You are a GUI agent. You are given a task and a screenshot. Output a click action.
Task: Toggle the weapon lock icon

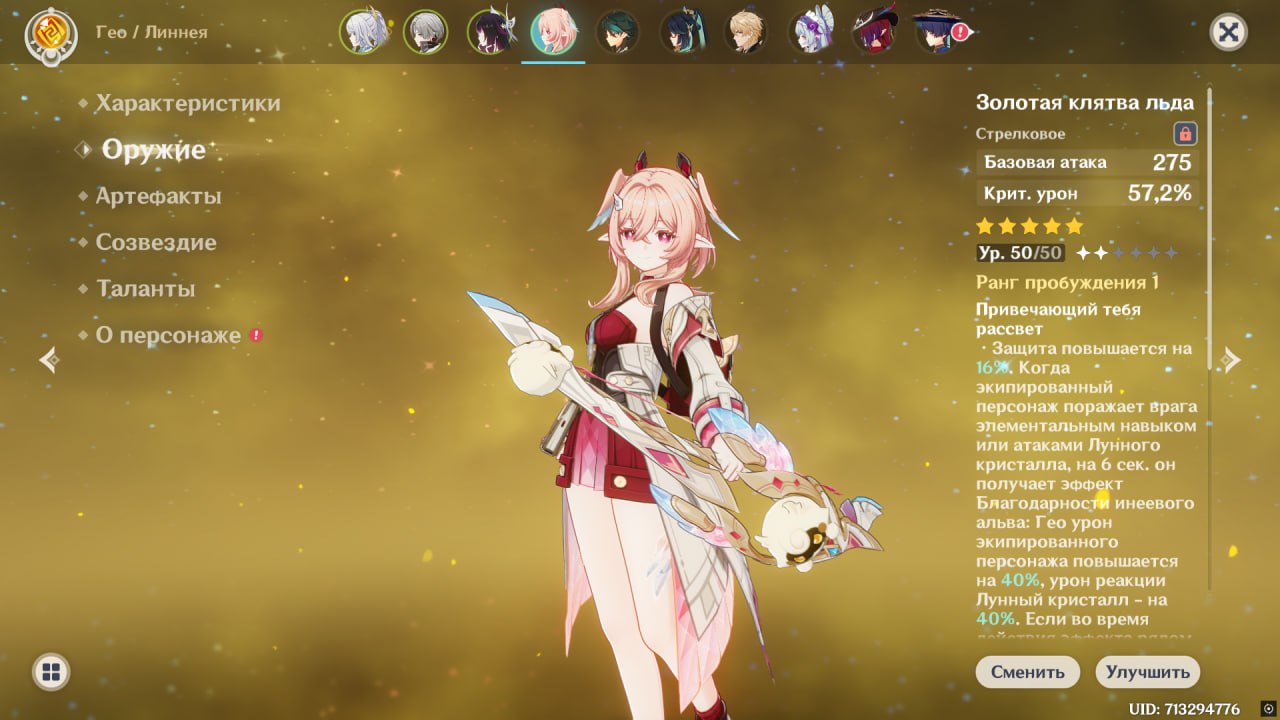coord(1185,133)
